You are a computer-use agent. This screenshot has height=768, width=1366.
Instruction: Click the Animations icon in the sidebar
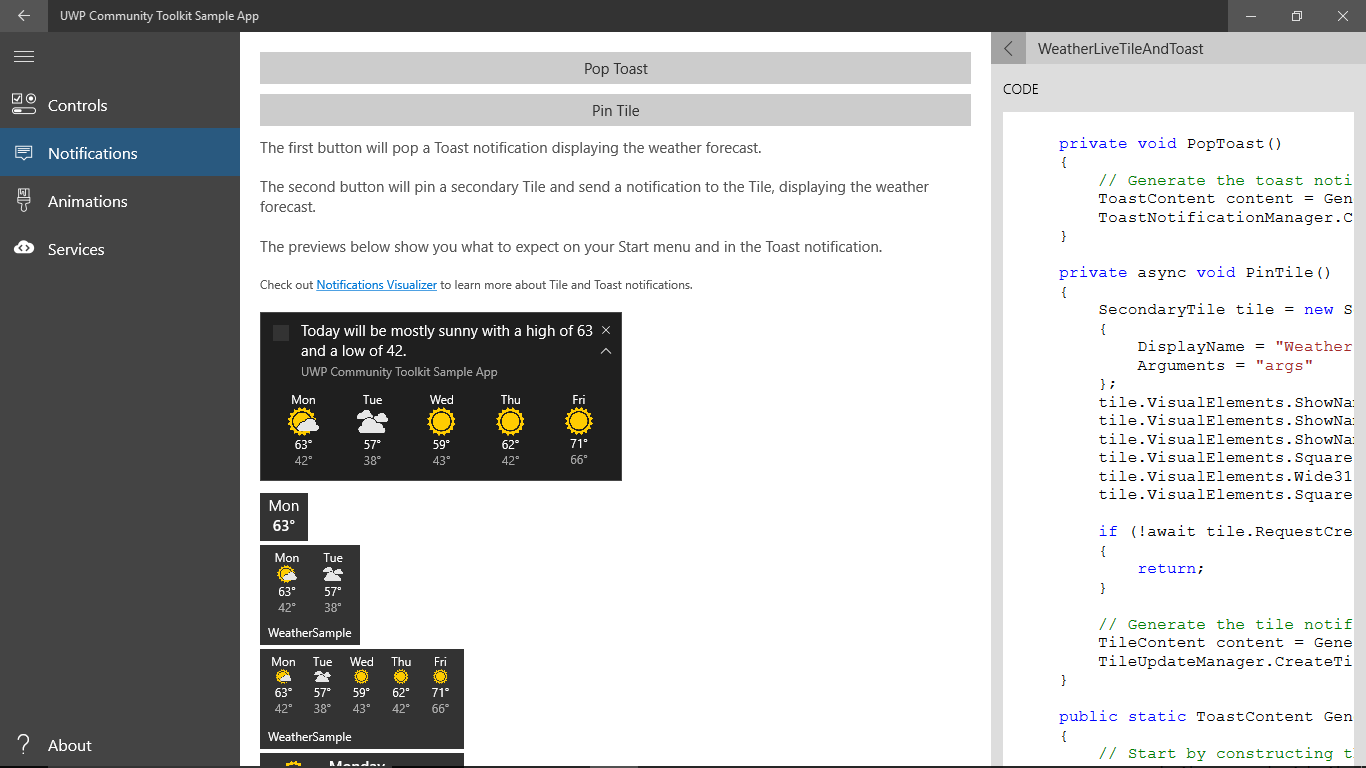(23, 200)
